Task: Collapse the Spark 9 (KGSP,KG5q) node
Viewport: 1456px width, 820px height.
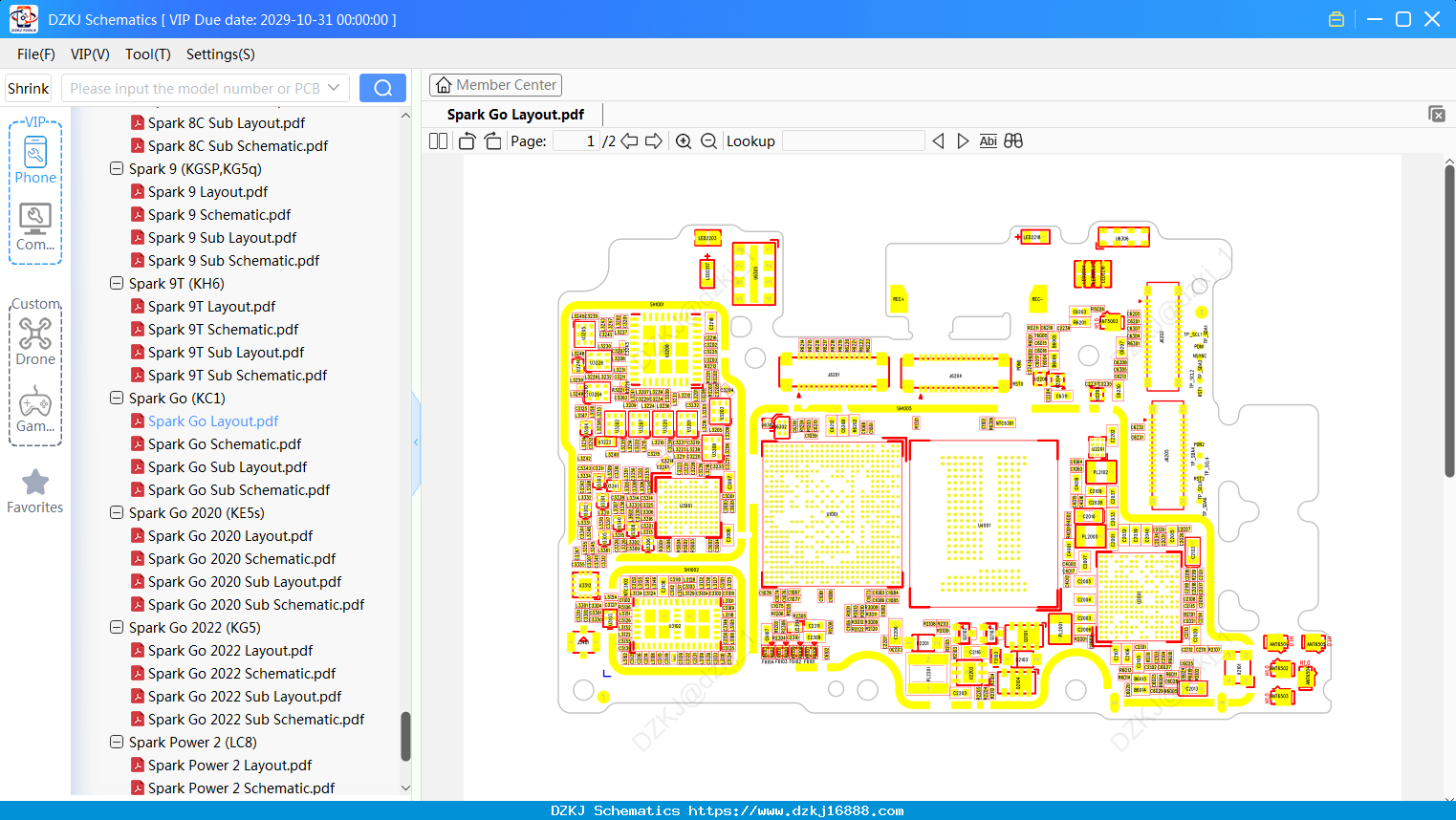Action: point(117,168)
